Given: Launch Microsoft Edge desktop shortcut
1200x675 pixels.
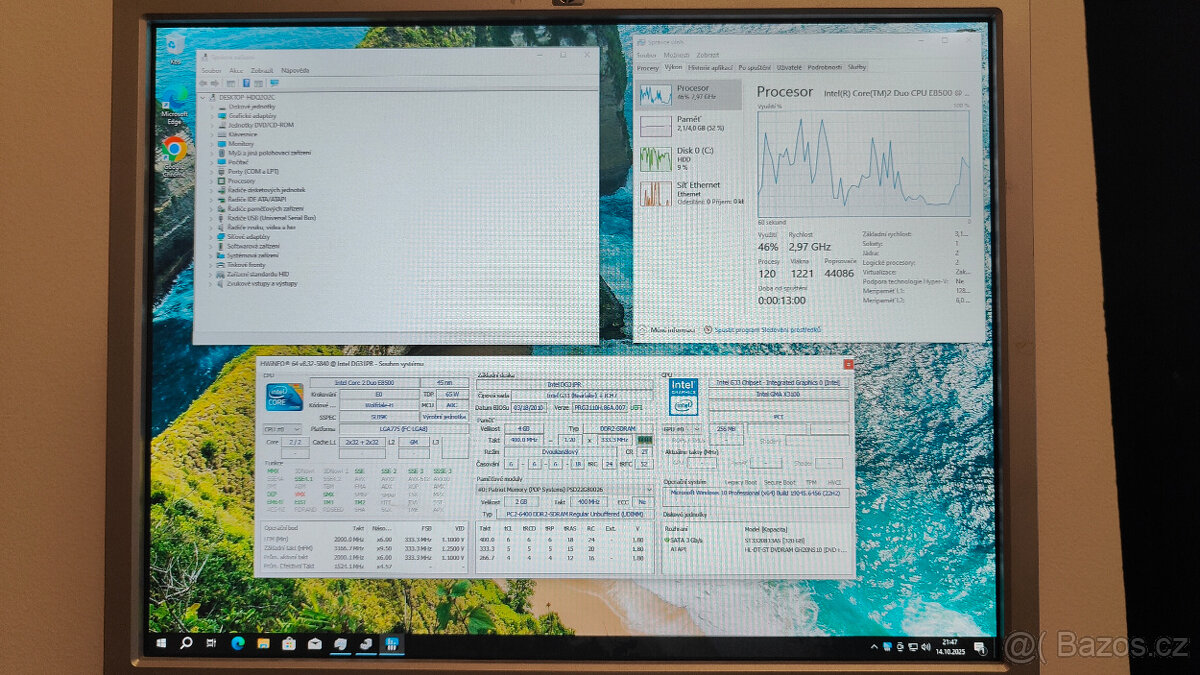Looking at the screenshot, I should click(175, 99).
